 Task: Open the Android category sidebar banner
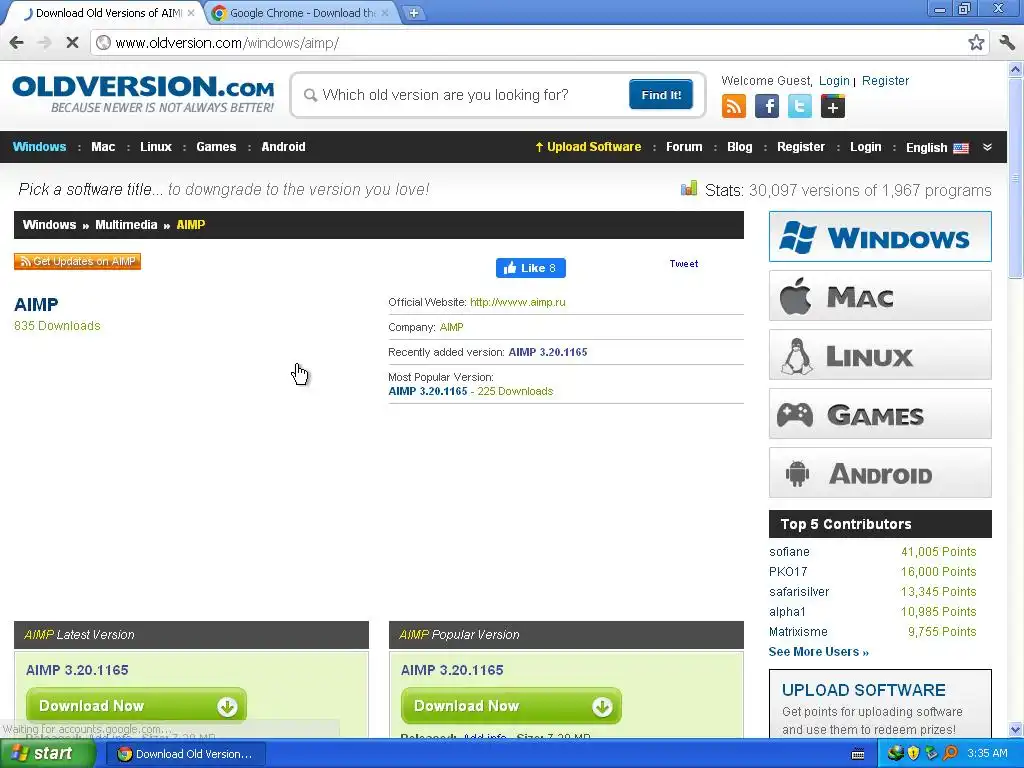(x=880, y=473)
